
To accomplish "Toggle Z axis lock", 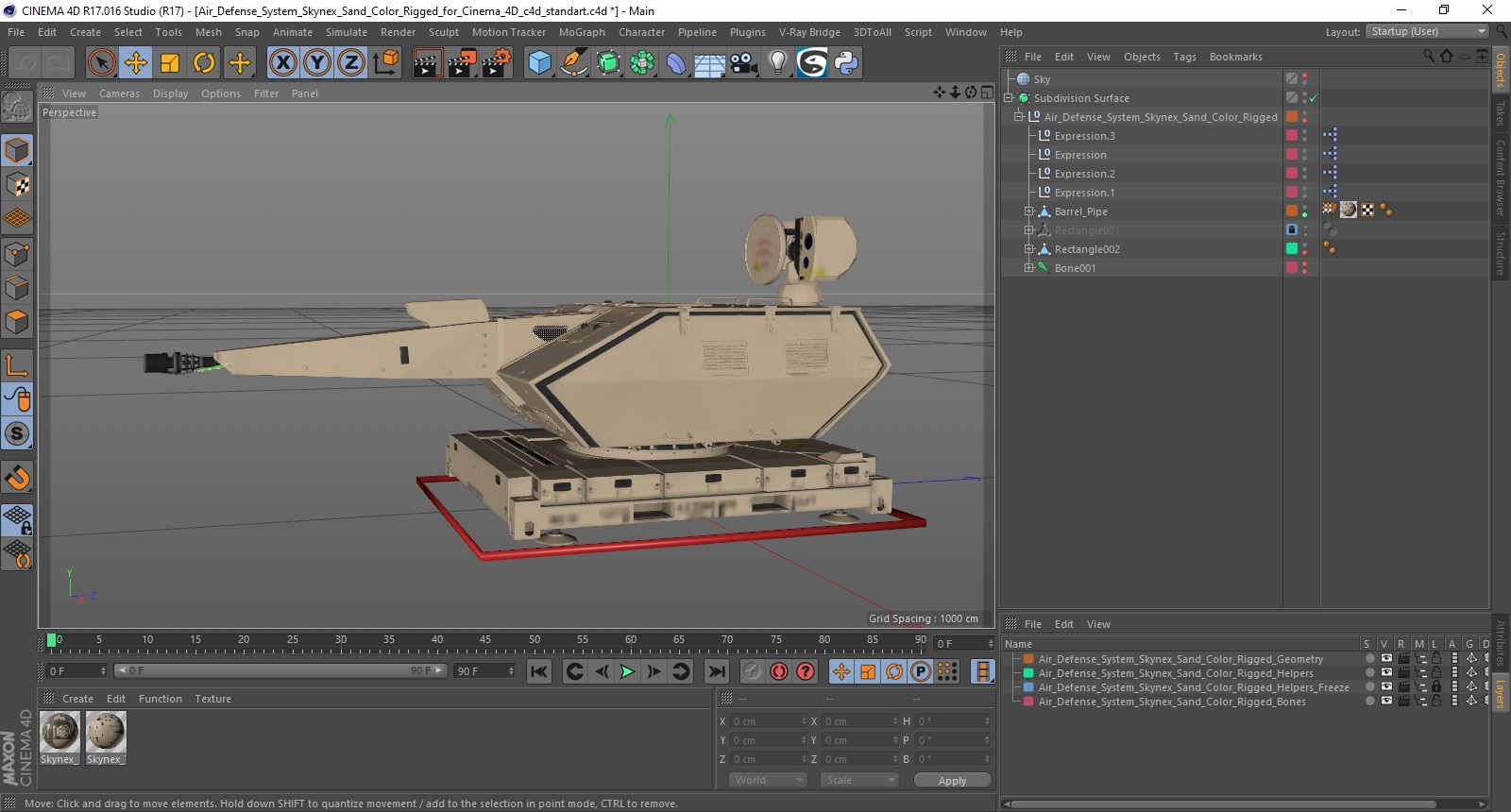I will pyautogui.click(x=351, y=63).
